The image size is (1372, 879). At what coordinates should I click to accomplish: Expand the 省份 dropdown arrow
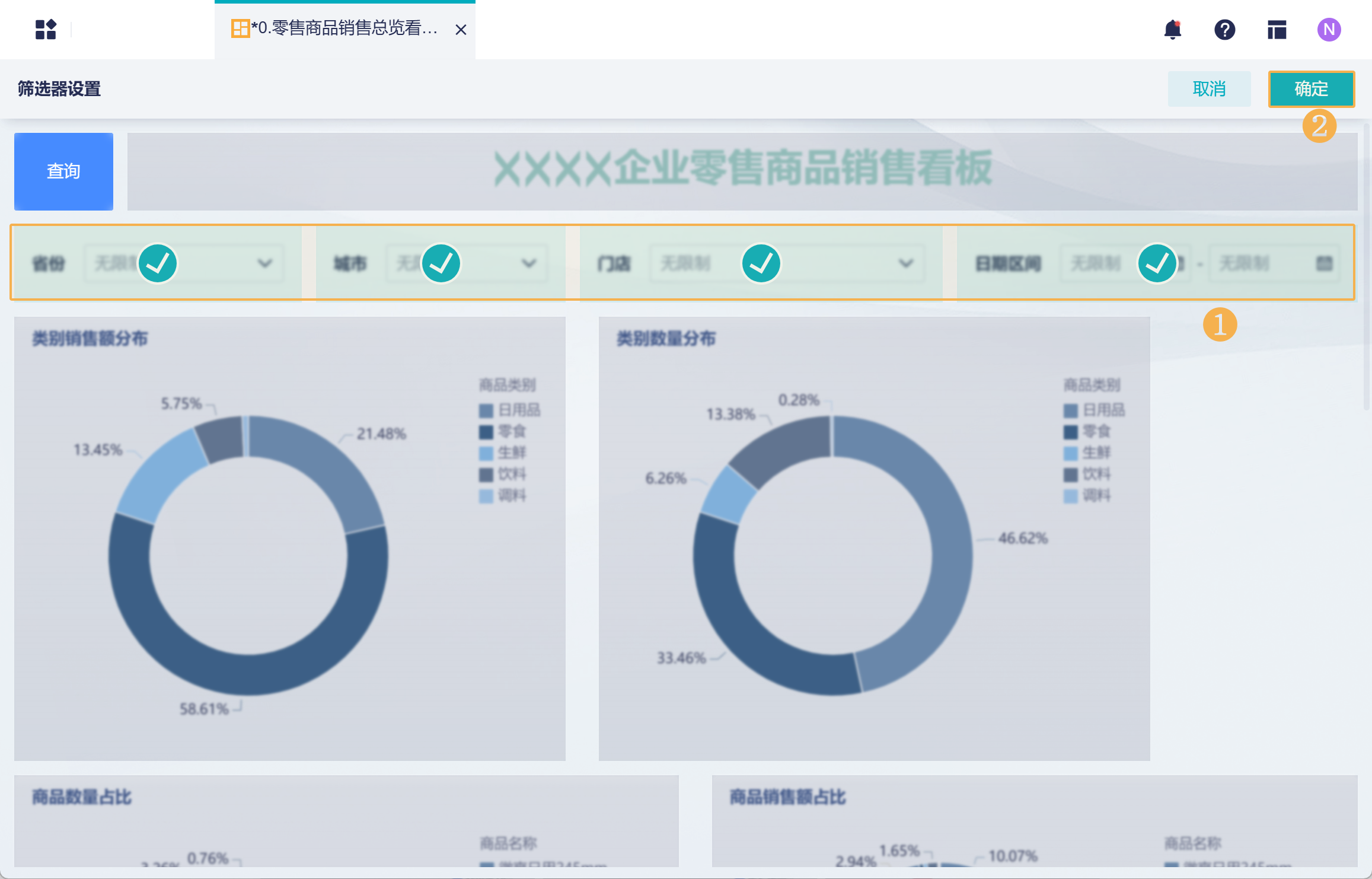(264, 263)
